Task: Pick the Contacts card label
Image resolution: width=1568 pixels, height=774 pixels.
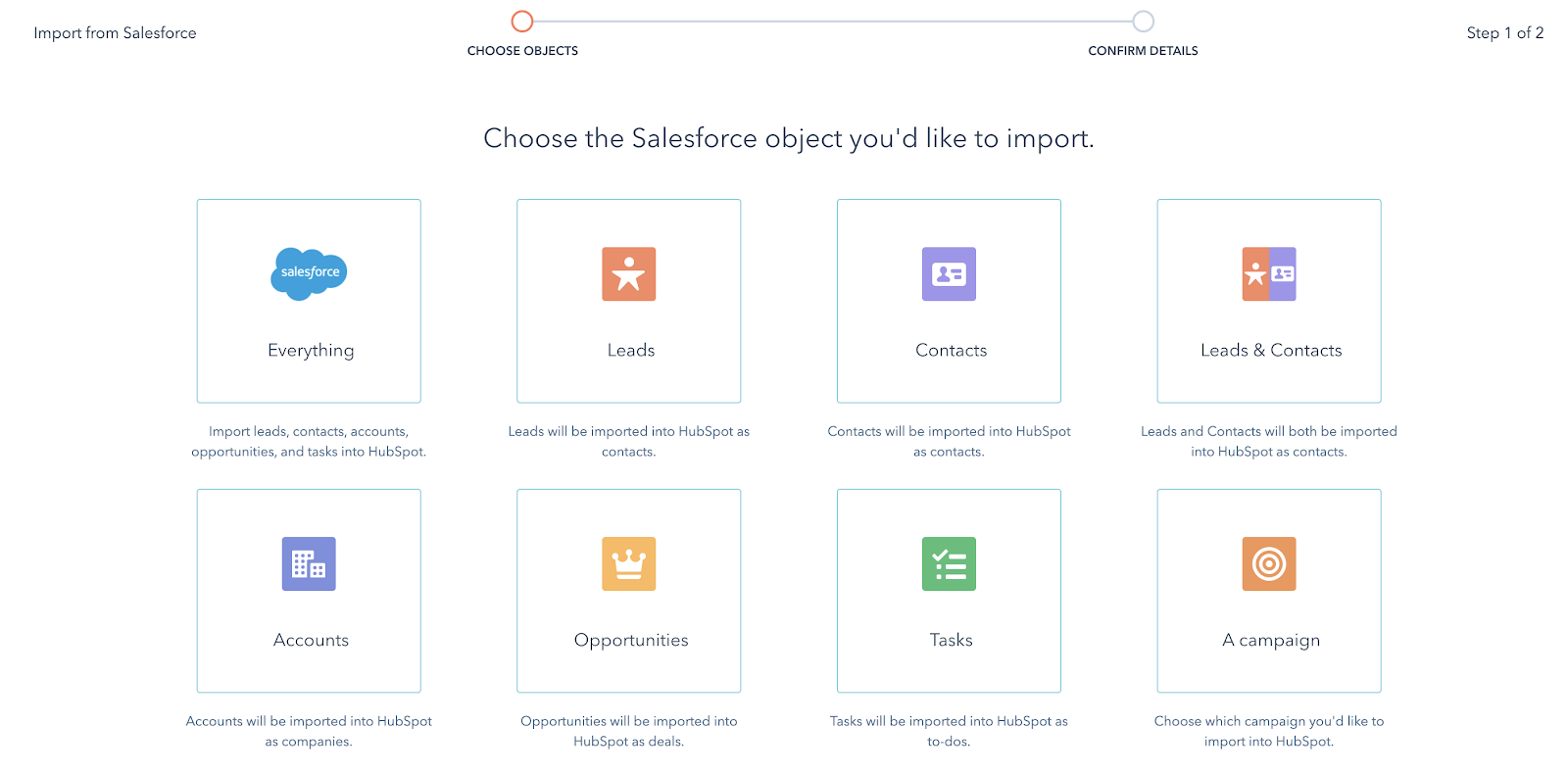Action: click(951, 351)
